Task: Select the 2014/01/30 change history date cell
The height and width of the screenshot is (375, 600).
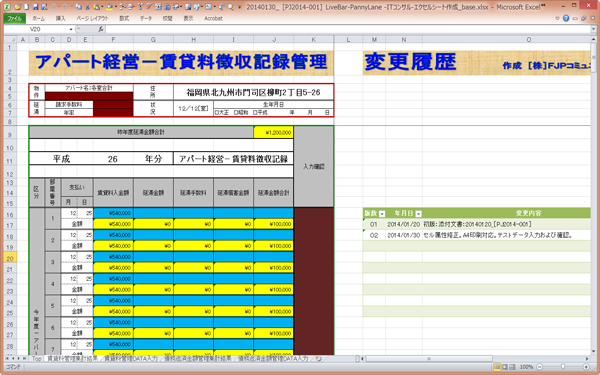Action: click(404, 235)
